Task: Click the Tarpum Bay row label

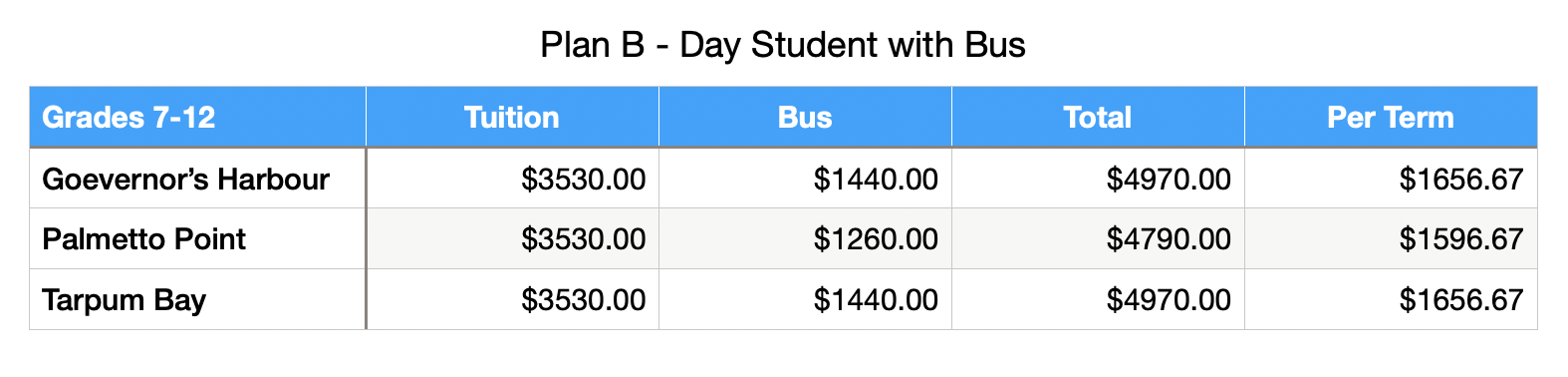Action: (198, 299)
